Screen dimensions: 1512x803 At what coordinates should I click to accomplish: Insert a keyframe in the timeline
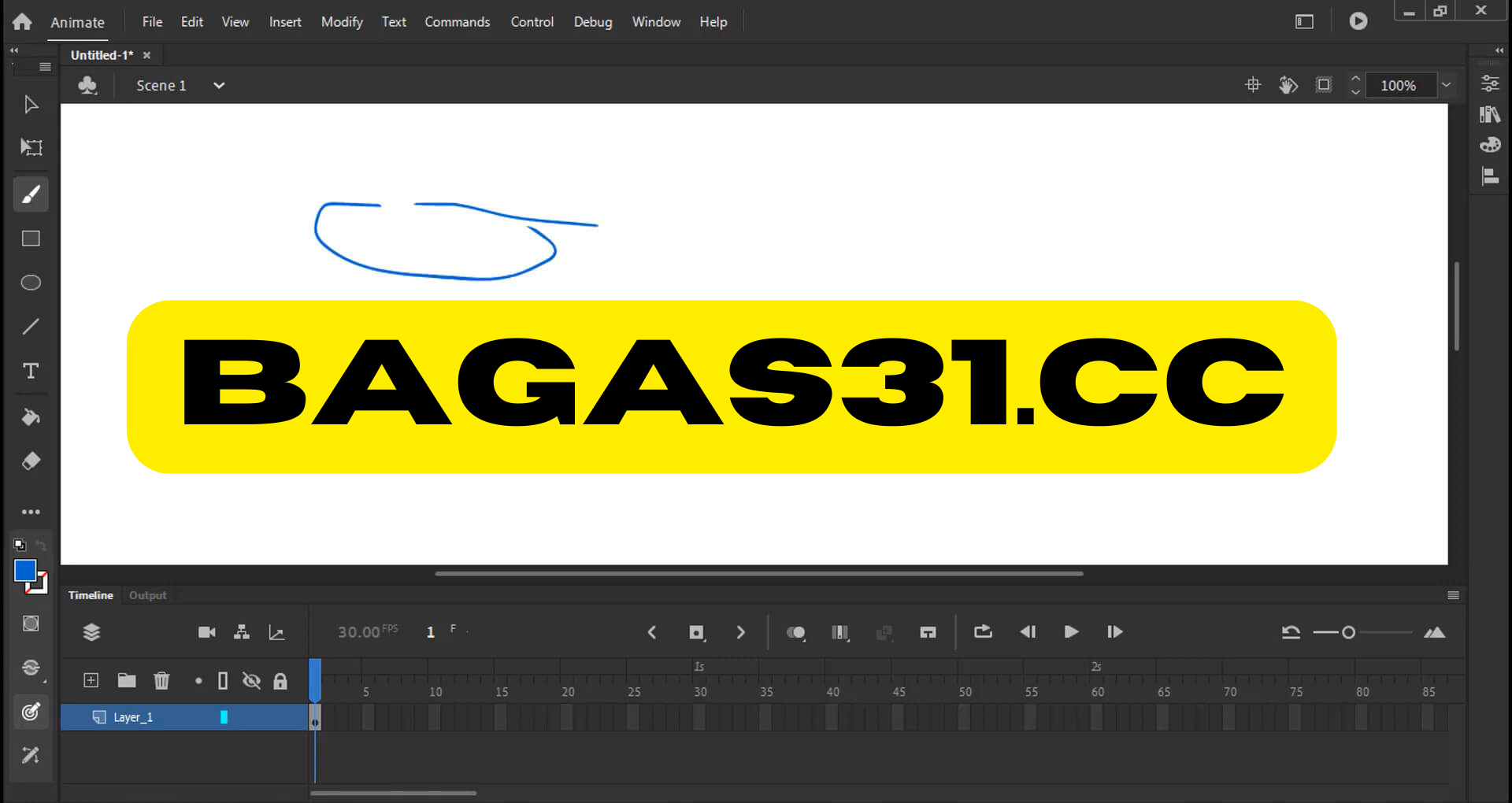[x=697, y=632]
